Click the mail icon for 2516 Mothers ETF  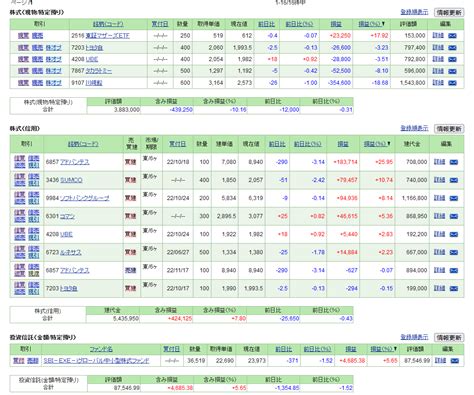(x=452, y=36)
